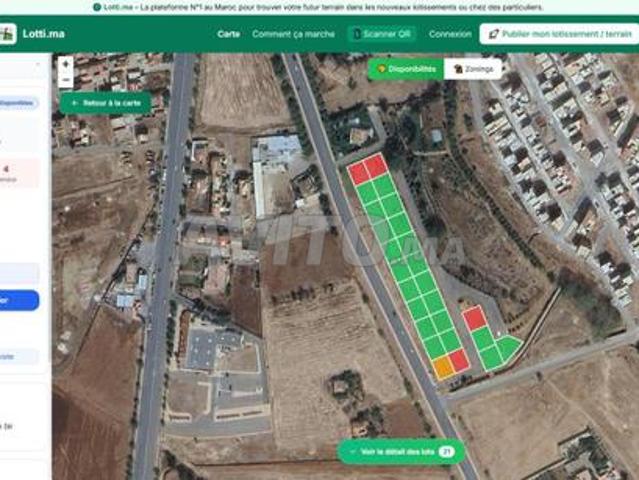Select the irregular-shaped green lot in small cluster
639x480 pixels.
[x=508, y=348]
